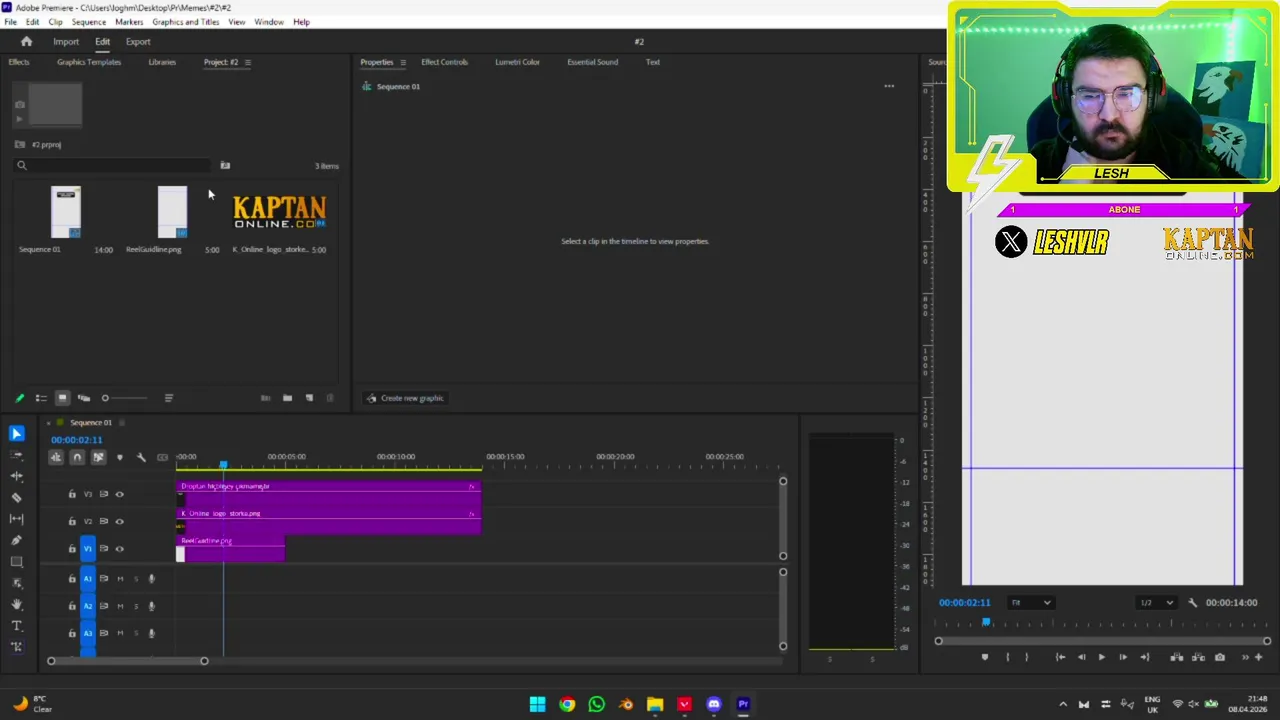
Task: Select the Track Select Forward tool
Action: pos(16,455)
